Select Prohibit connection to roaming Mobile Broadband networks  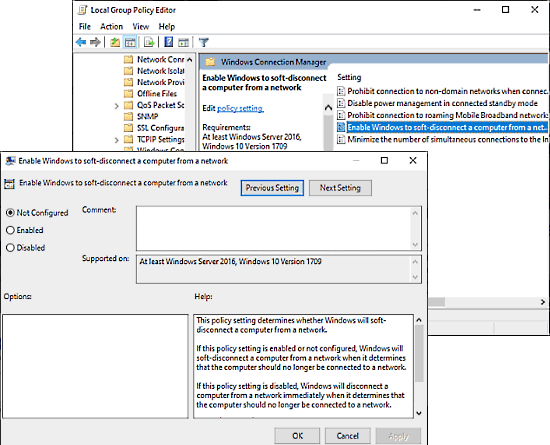coord(448,115)
